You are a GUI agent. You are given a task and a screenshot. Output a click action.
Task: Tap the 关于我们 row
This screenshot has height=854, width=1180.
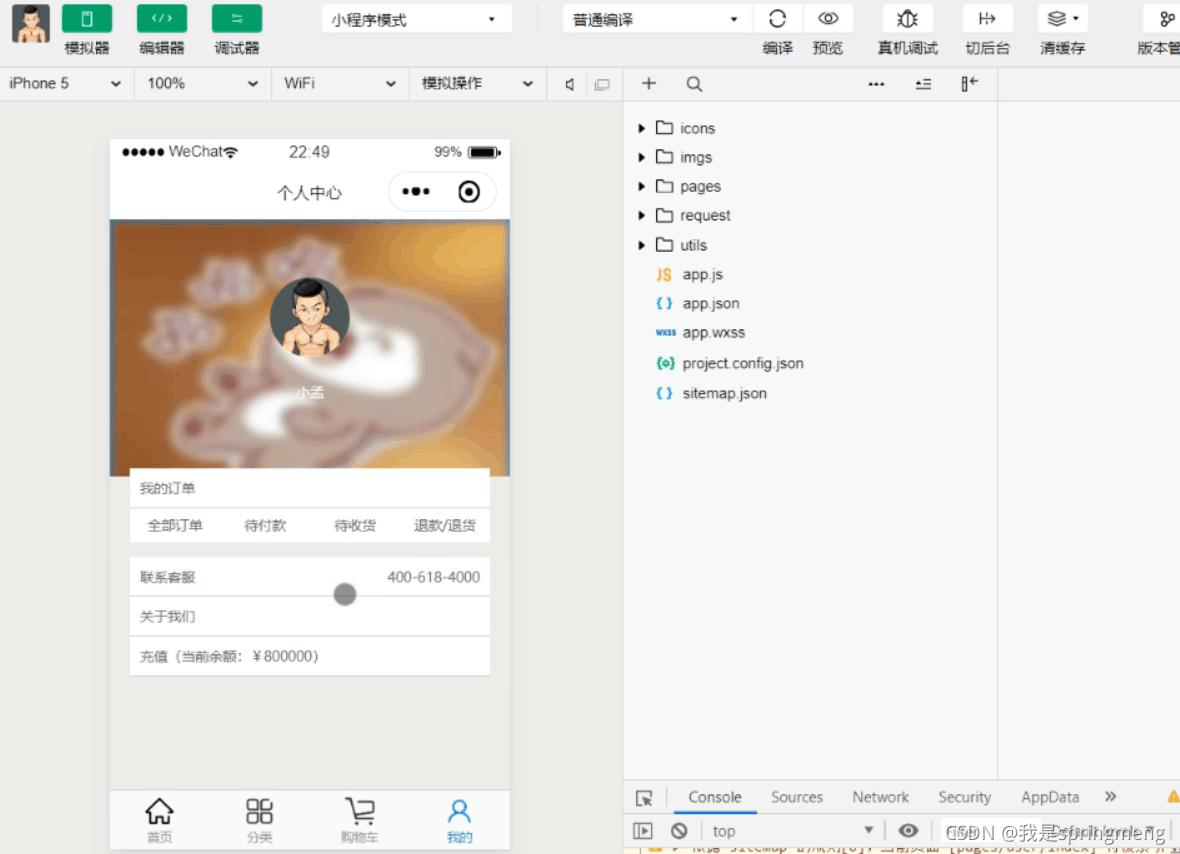[309, 617]
